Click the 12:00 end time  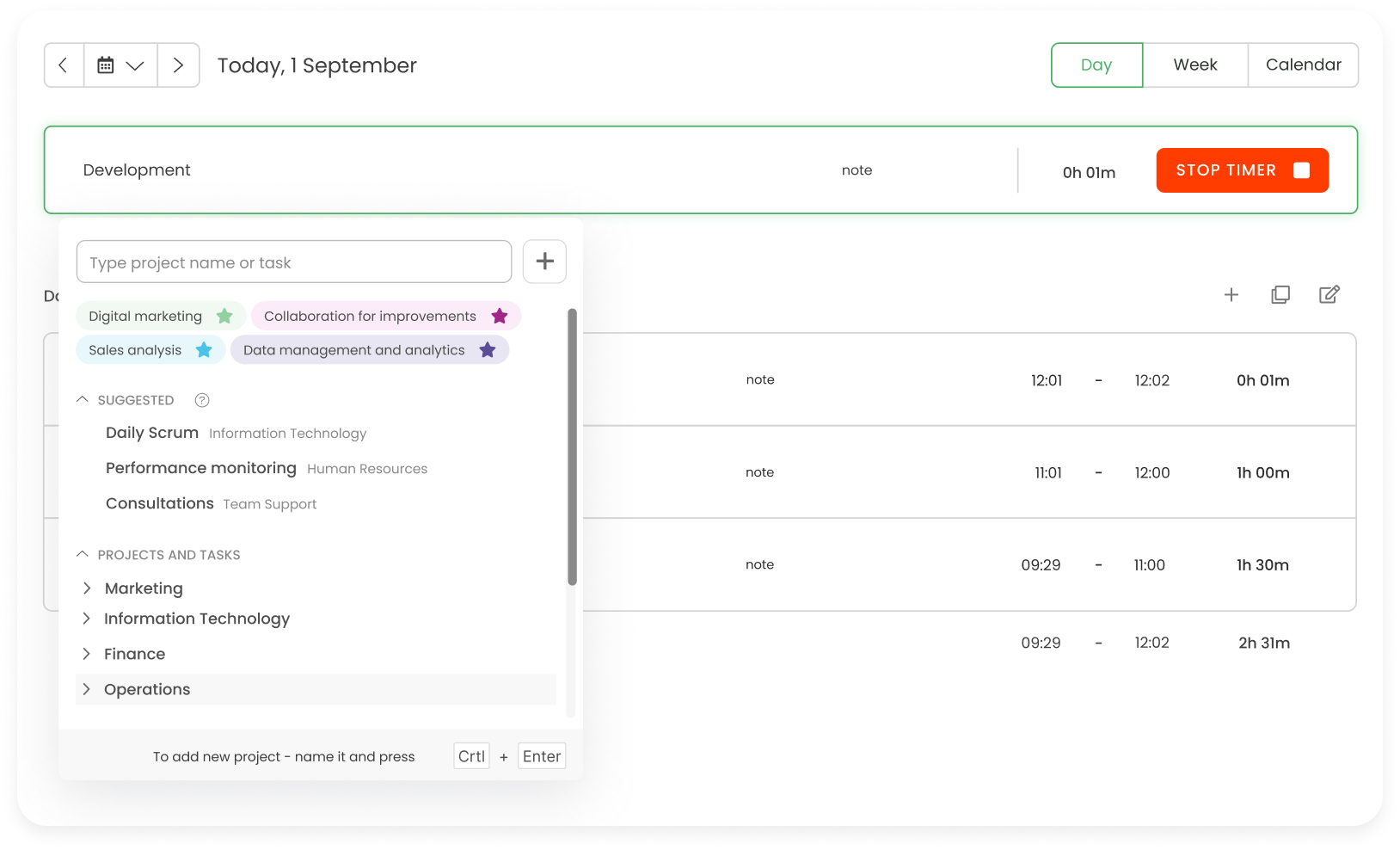(x=1152, y=472)
